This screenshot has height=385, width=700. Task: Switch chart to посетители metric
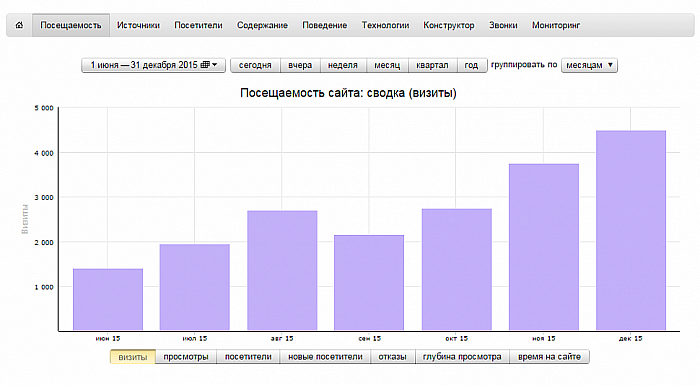(x=248, y=357)
